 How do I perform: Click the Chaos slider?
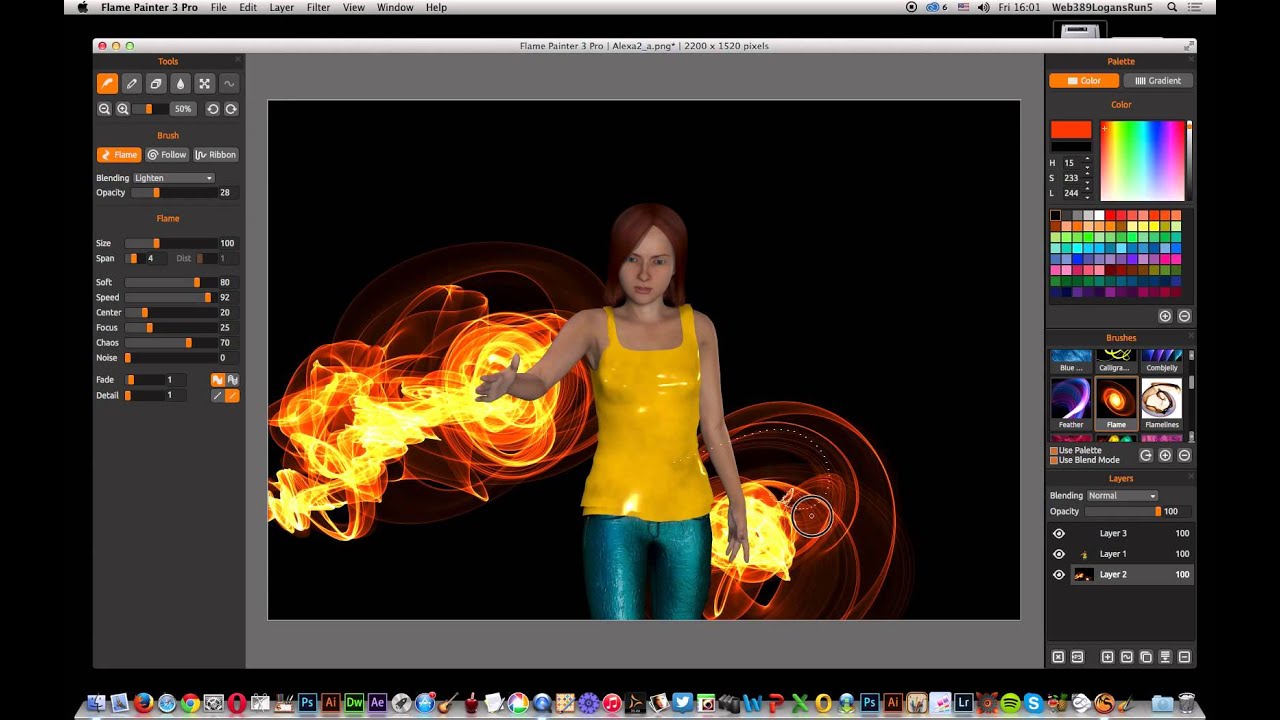172,343
